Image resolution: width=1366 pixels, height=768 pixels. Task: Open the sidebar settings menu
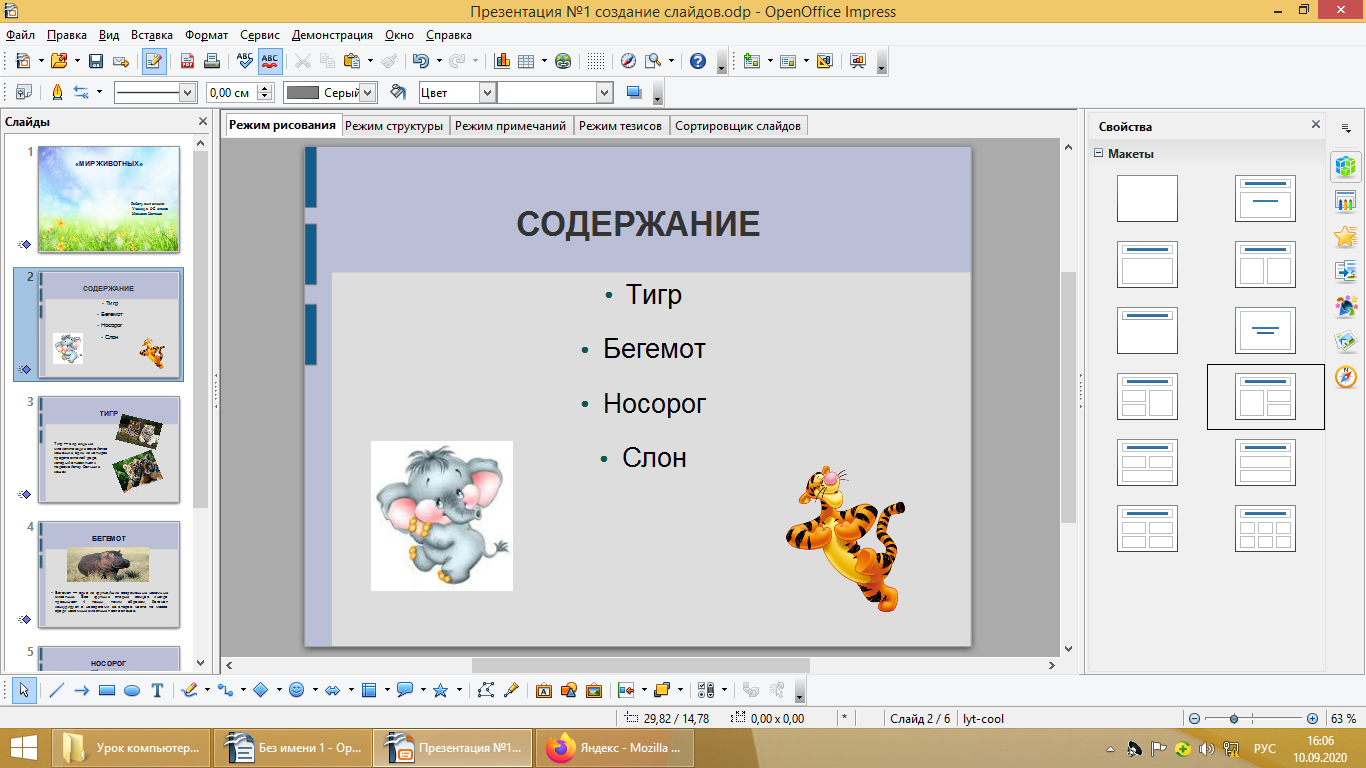(x=1345, y=127)
